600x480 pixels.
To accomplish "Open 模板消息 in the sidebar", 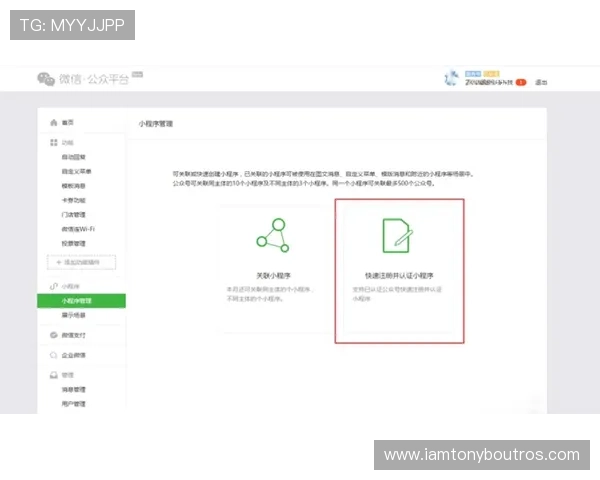I will click(x=73, y=186).
